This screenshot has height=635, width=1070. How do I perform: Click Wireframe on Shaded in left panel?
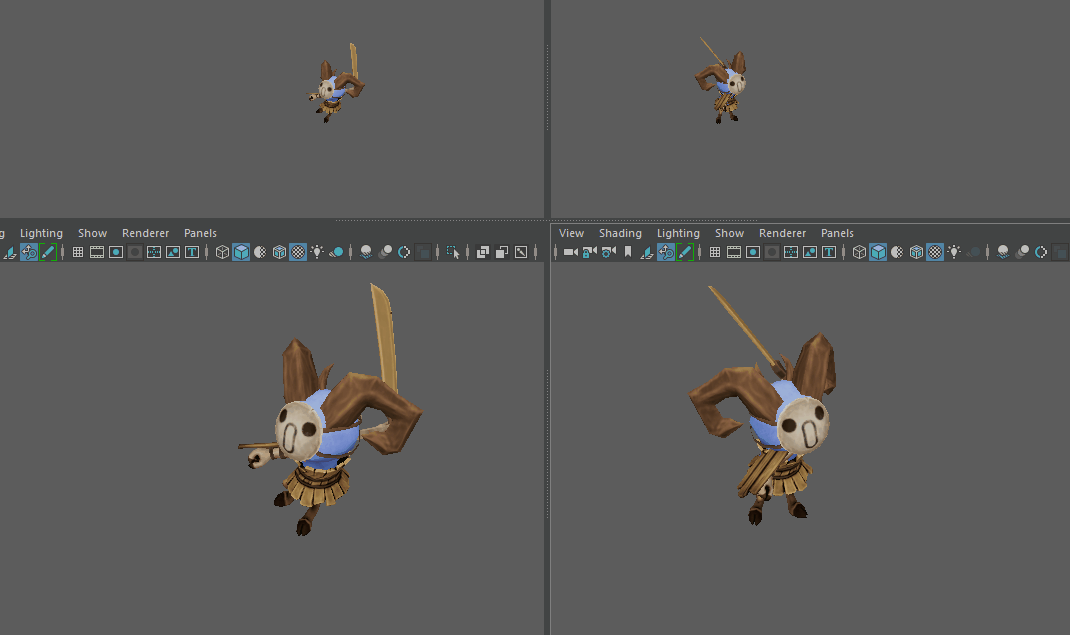pos(280,252)
